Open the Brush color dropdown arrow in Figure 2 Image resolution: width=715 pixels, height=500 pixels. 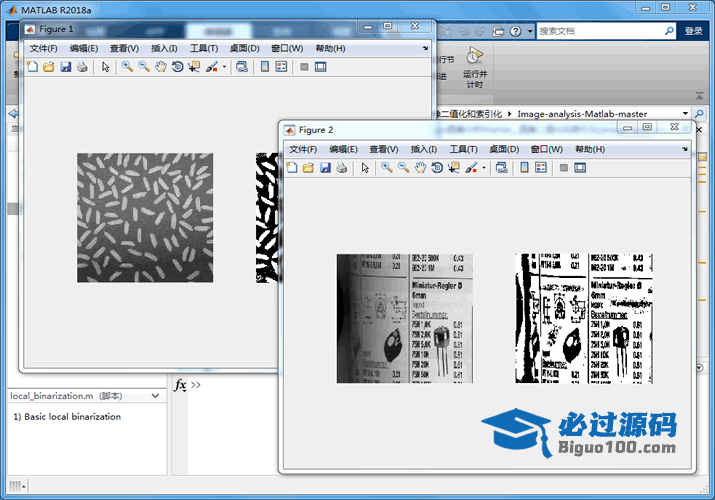pyautogui.click(x=484, y=168)
